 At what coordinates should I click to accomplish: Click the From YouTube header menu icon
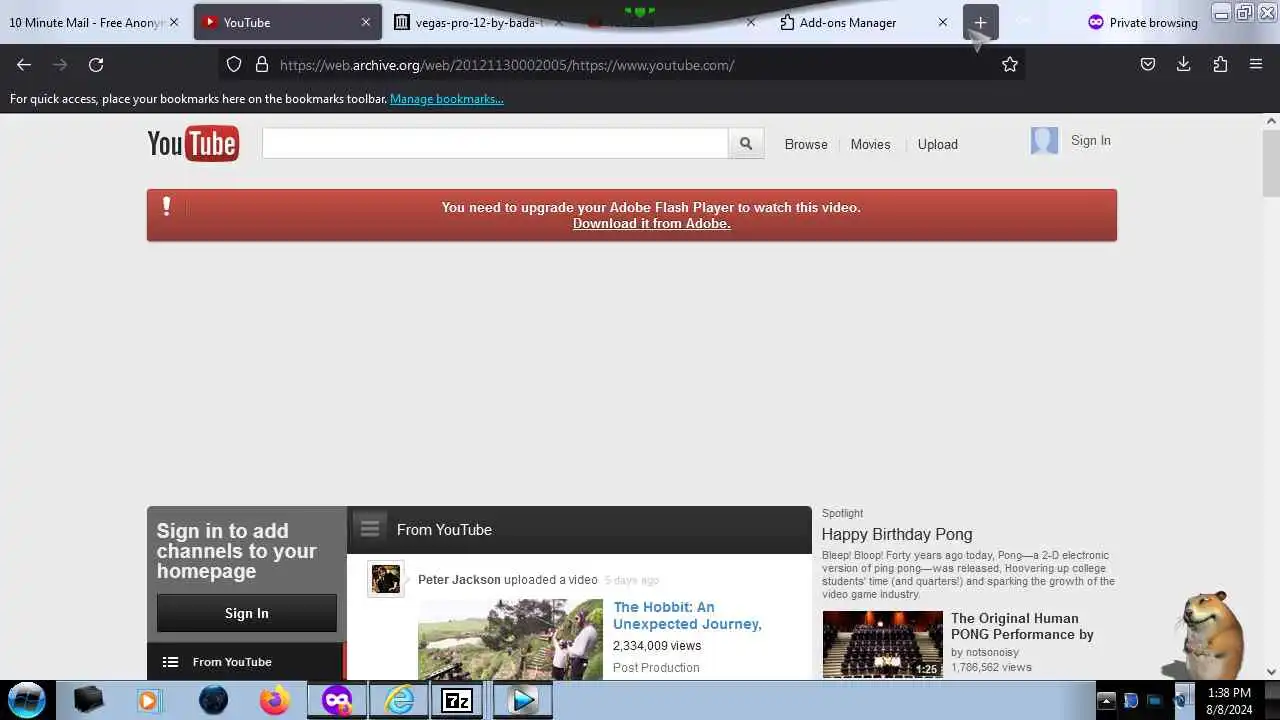pyautogui.click(x=370, y=528)
